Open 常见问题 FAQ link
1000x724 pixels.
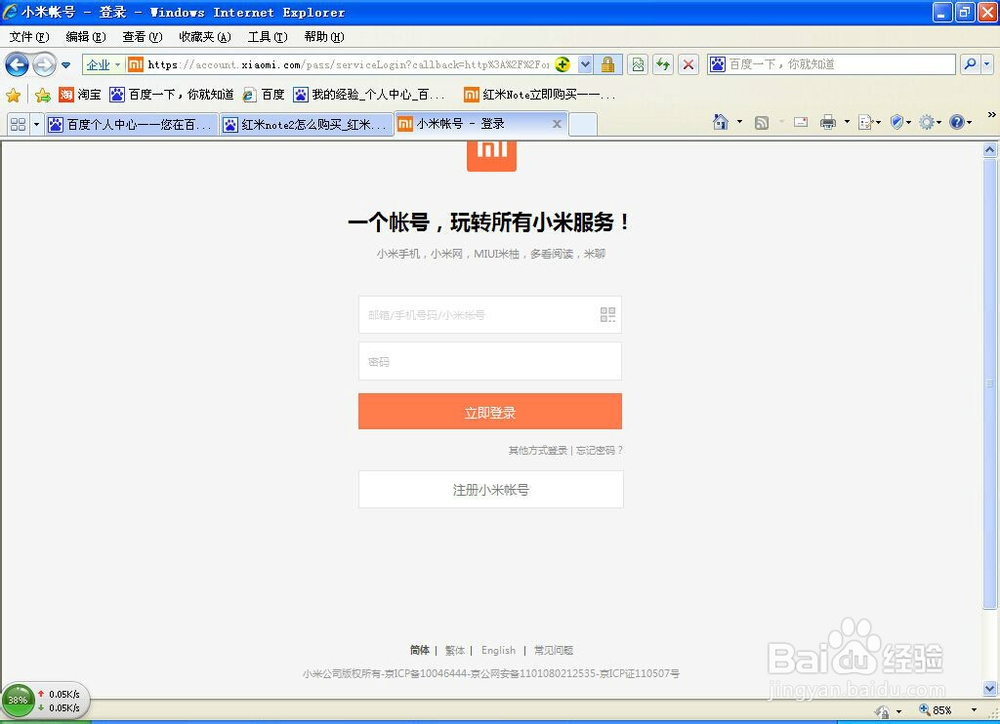point(553,650)
